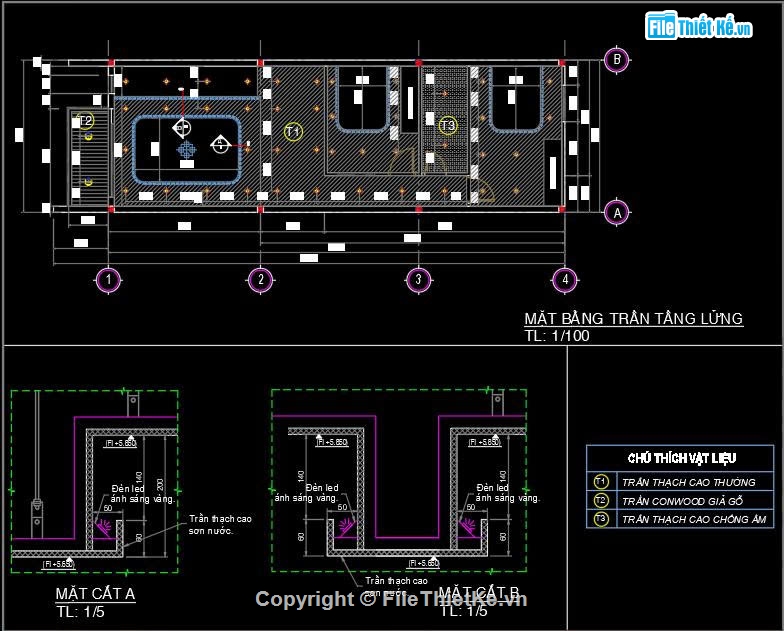Click the FileThietKe.vn logo at top right
The image size is (784, 631).
pyautogui.click(x=699, y=27)
